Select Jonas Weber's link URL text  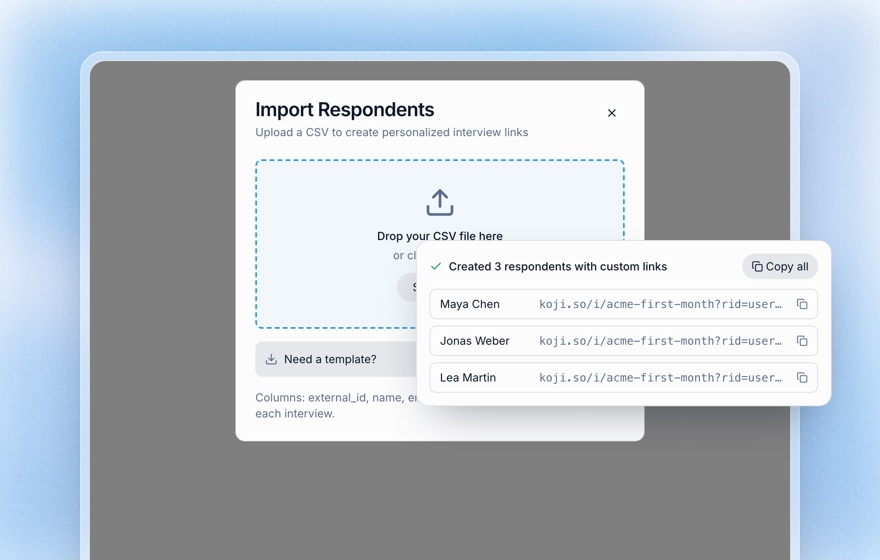pos(660,341)
